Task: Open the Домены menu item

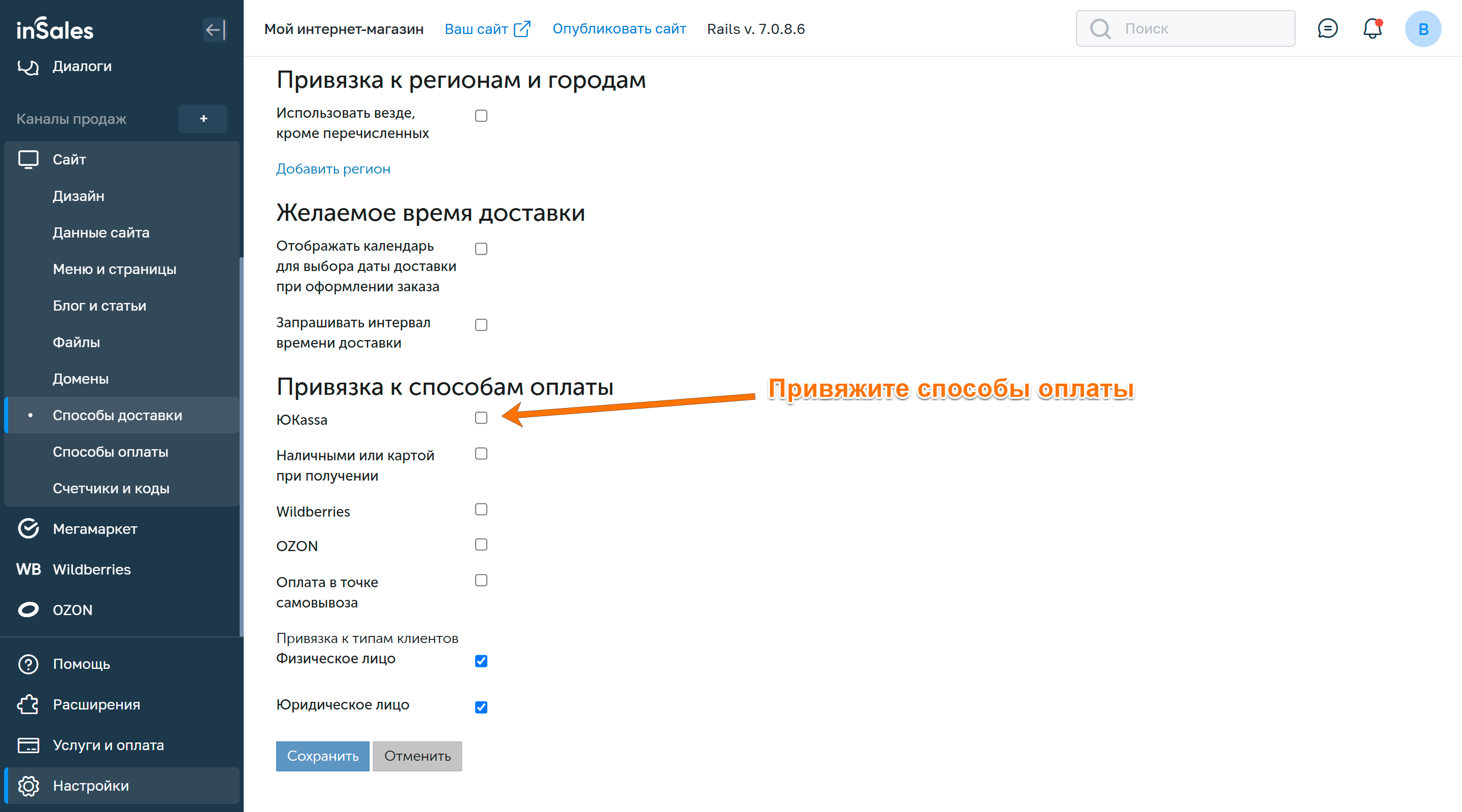Action: (81, 379)
